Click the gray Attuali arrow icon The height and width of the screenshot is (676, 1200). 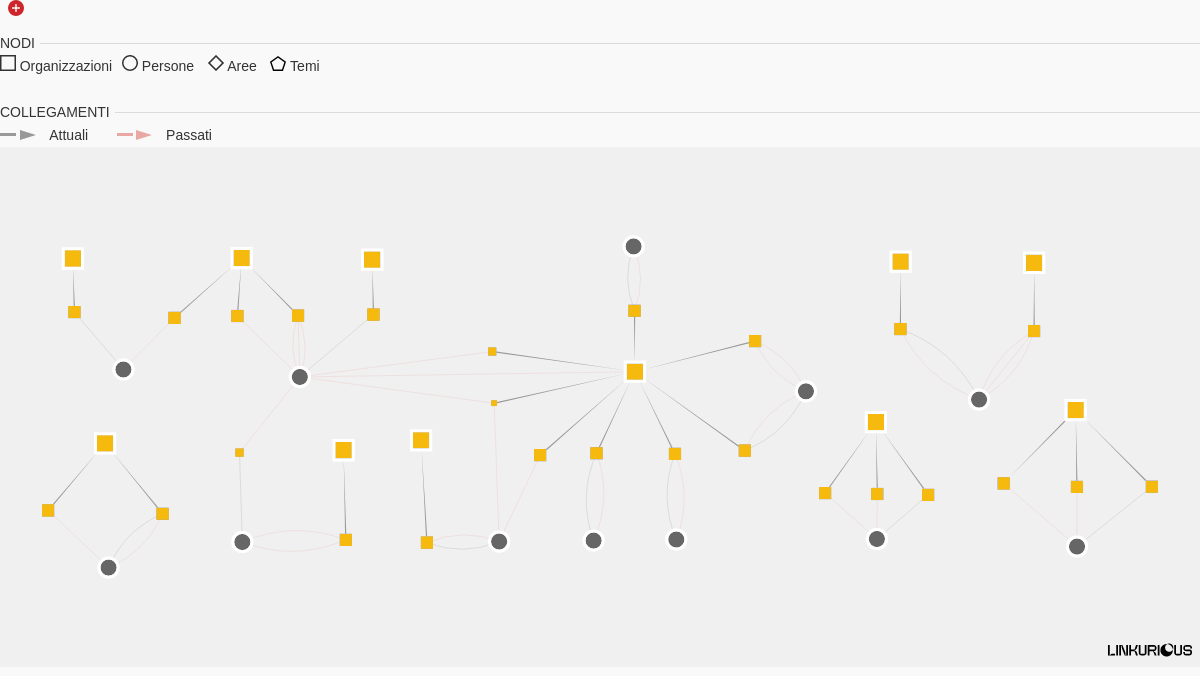coord(18,135)
